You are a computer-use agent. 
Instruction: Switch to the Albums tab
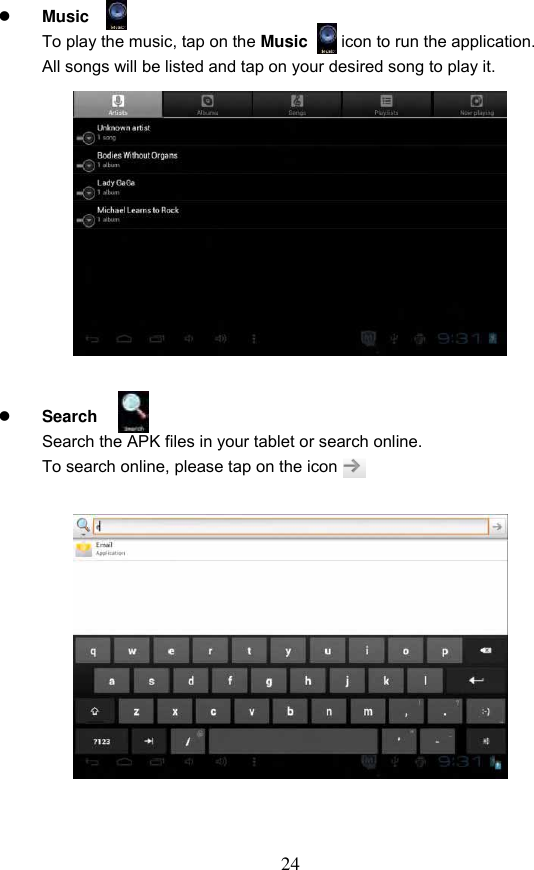[208, 104]
